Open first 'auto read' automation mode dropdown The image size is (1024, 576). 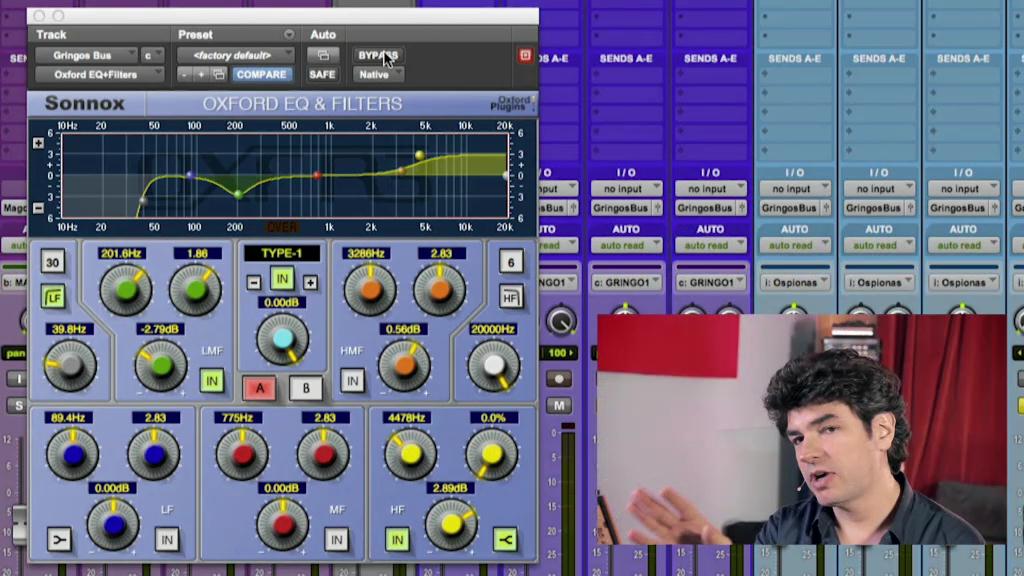[x=626, y=246]
